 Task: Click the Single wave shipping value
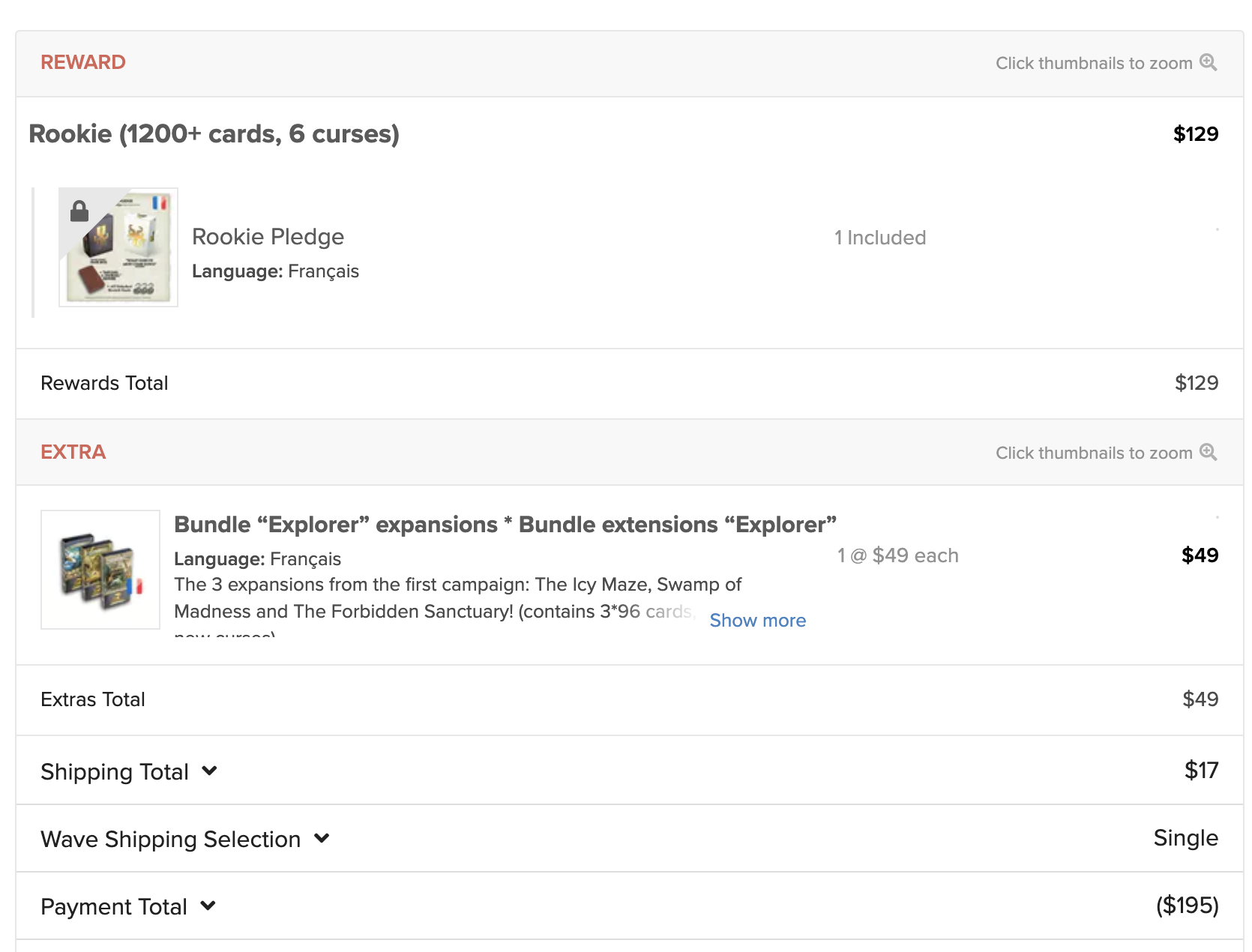1185,838
